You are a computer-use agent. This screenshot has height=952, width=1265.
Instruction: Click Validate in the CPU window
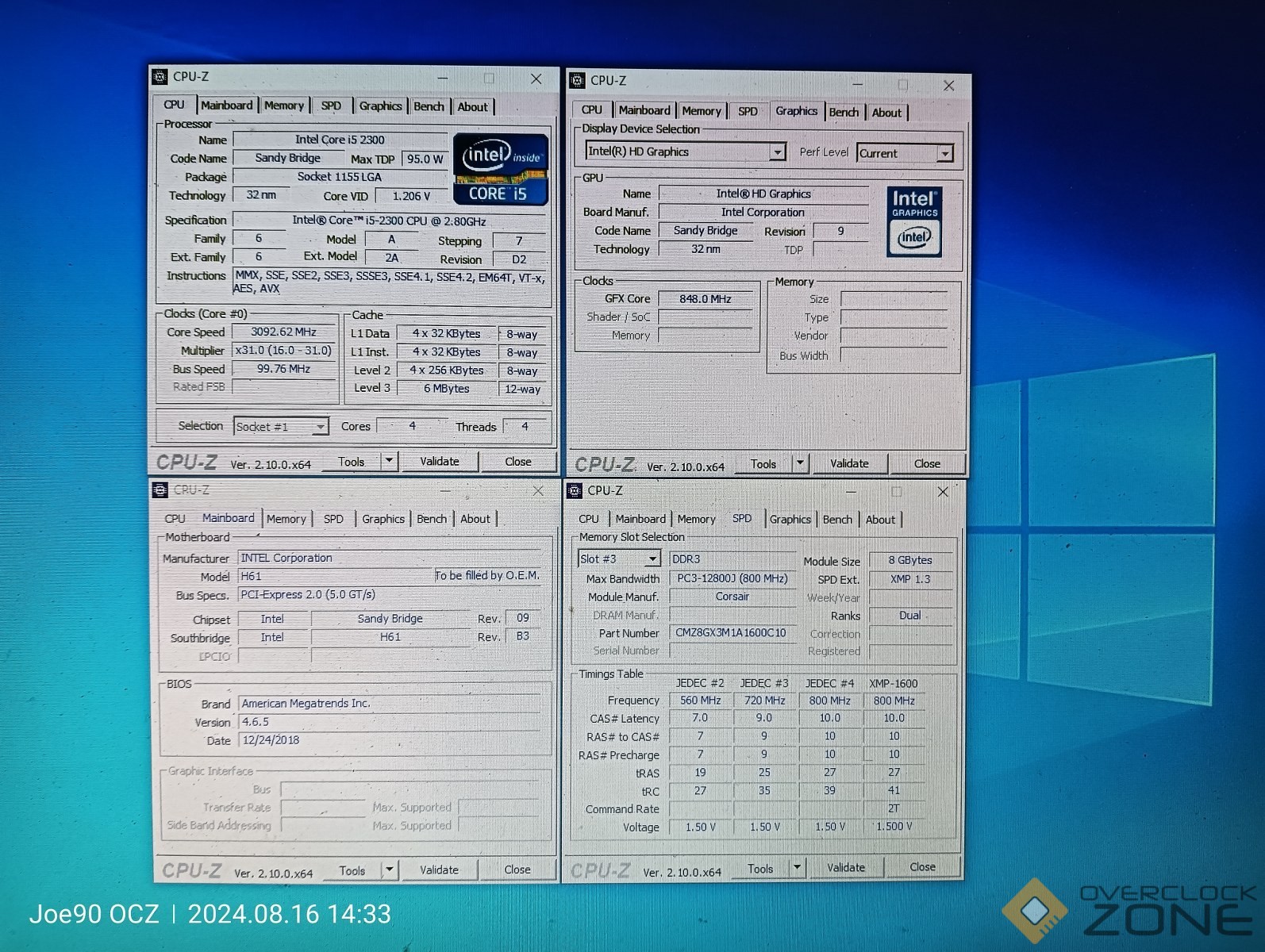click(x=440, y=461)
